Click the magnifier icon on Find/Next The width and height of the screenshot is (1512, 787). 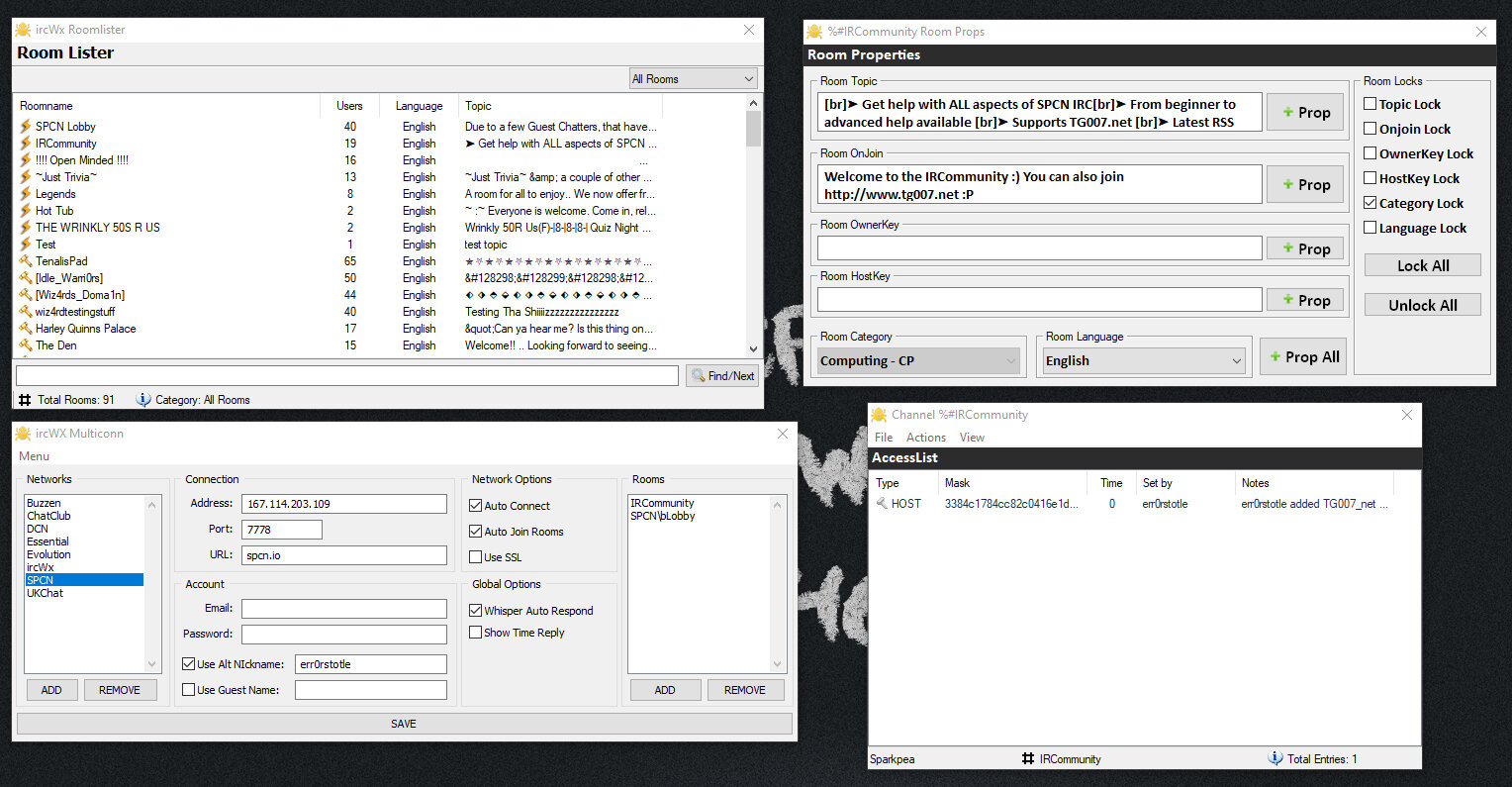[x=698, y=376]
